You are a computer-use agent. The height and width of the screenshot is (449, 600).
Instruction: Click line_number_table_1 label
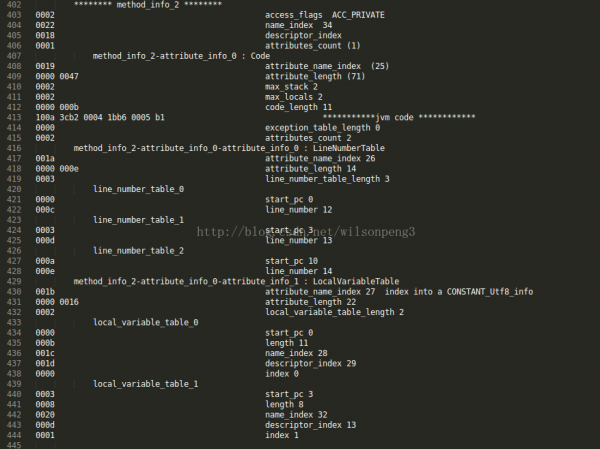coord(138,220)
